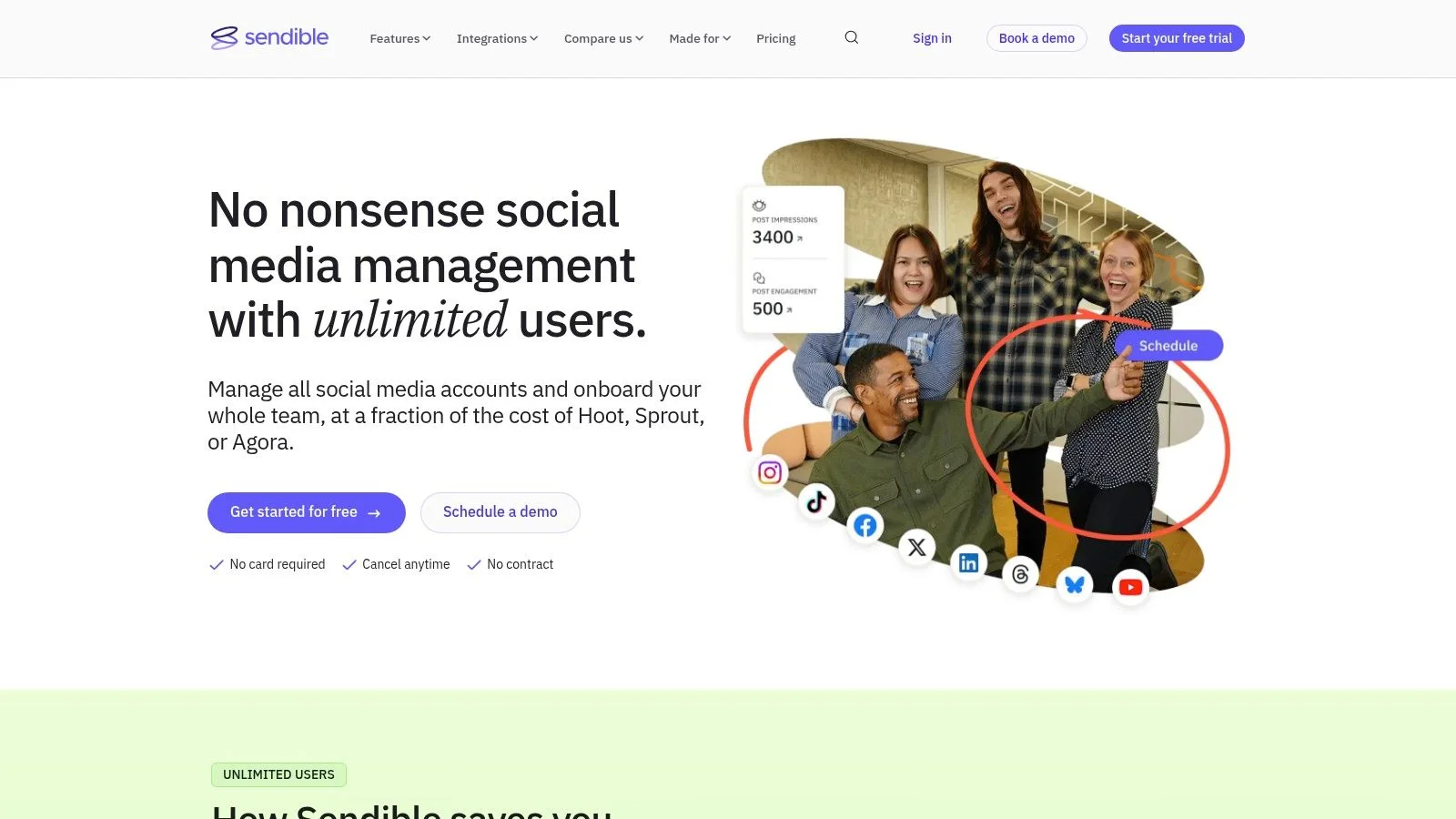Click the Book a demo button

pos(1036,38)
